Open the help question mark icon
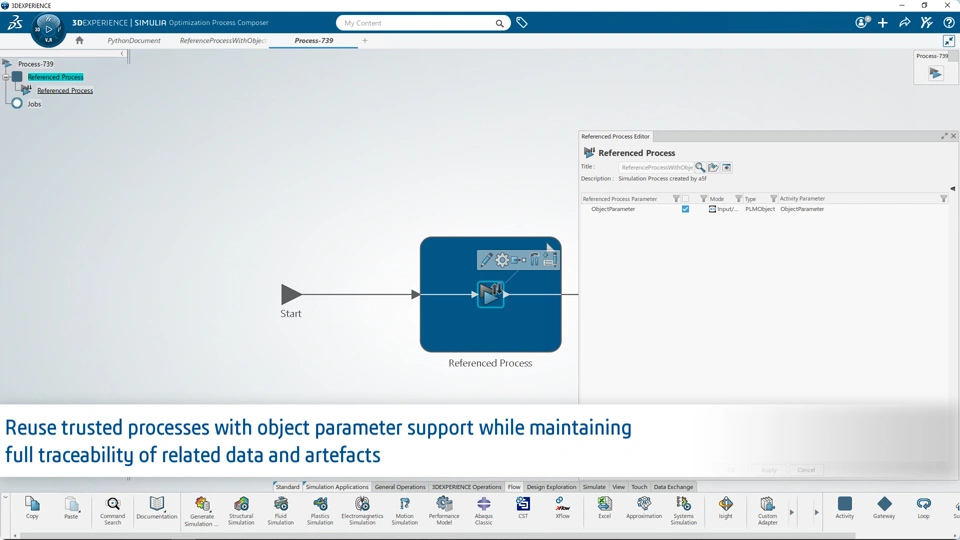Image resolution: width=960 pixels, height=540 pixels. (948, 23)
